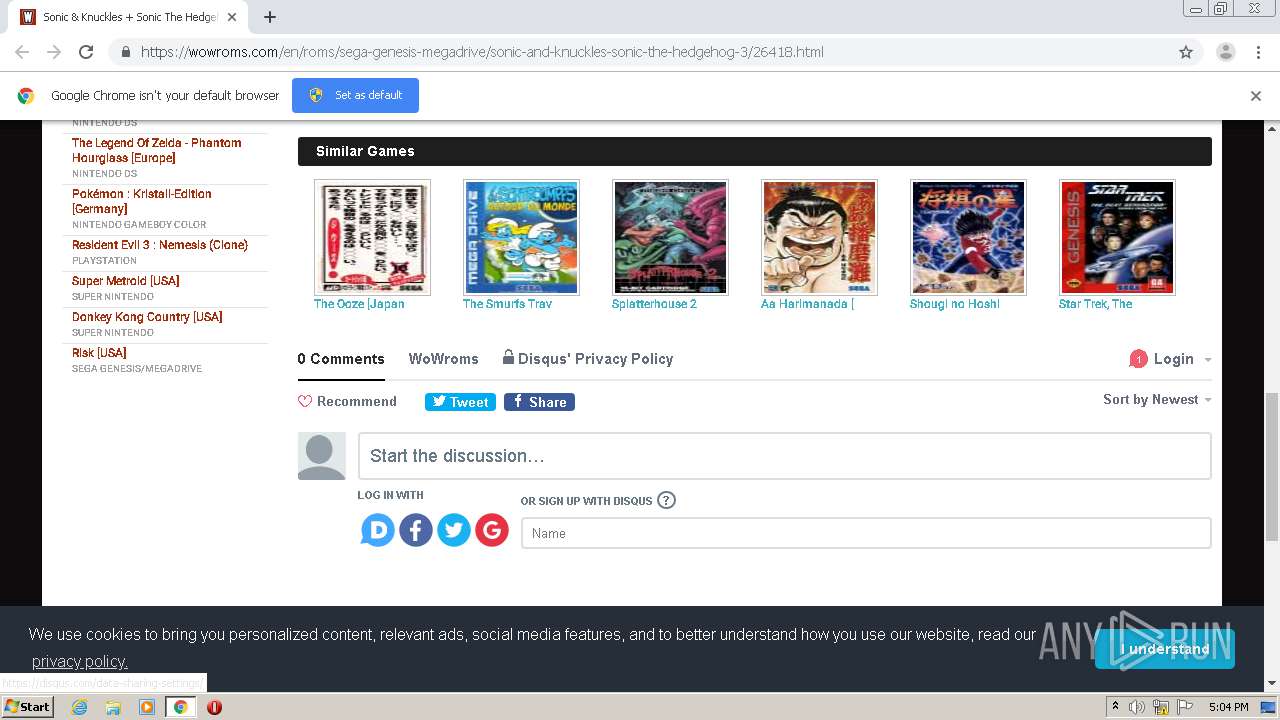Click Splatterhouse 2 title link
The image size is (1280, 720).
(654, 304)
